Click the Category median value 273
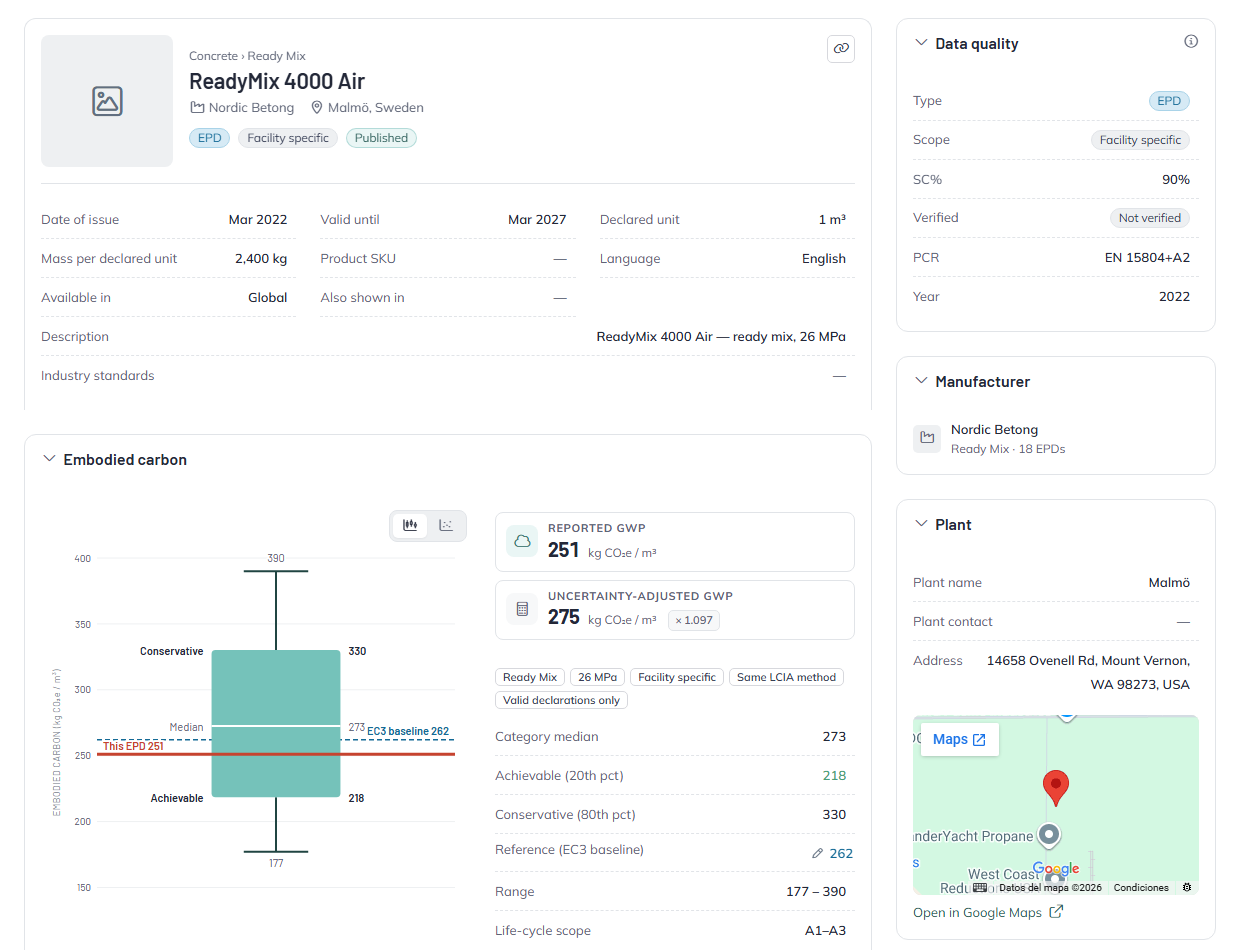The width and height of the screenshot is (1240, 950). 834,737
